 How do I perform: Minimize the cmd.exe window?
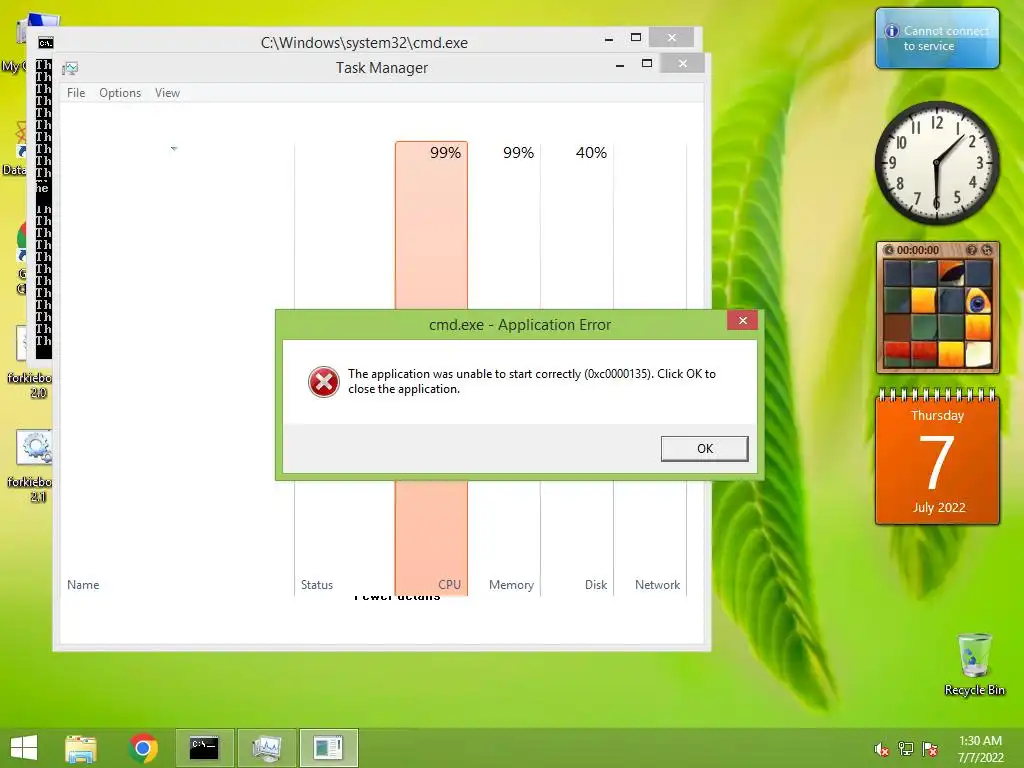point(609,39)
